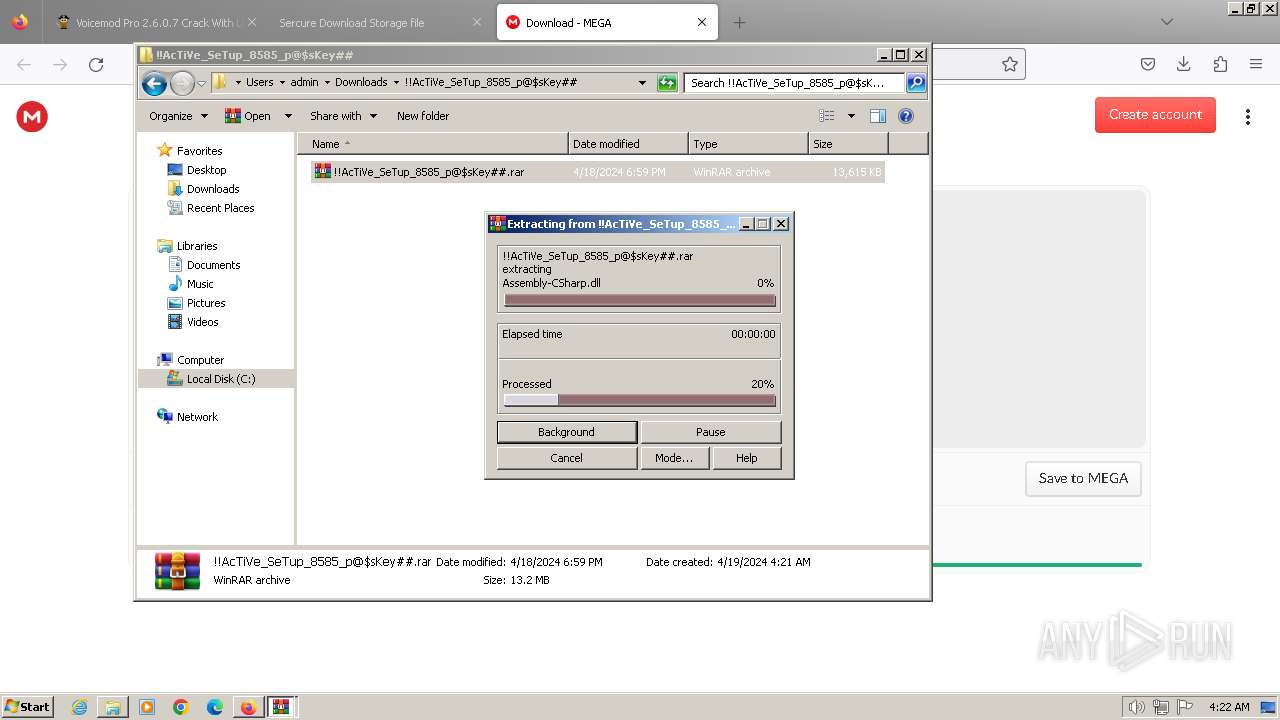This screenshot has height=720, width=1280.
Task: Click the search magnifier icon in Explorer
Action: click(x=915, y=83)
